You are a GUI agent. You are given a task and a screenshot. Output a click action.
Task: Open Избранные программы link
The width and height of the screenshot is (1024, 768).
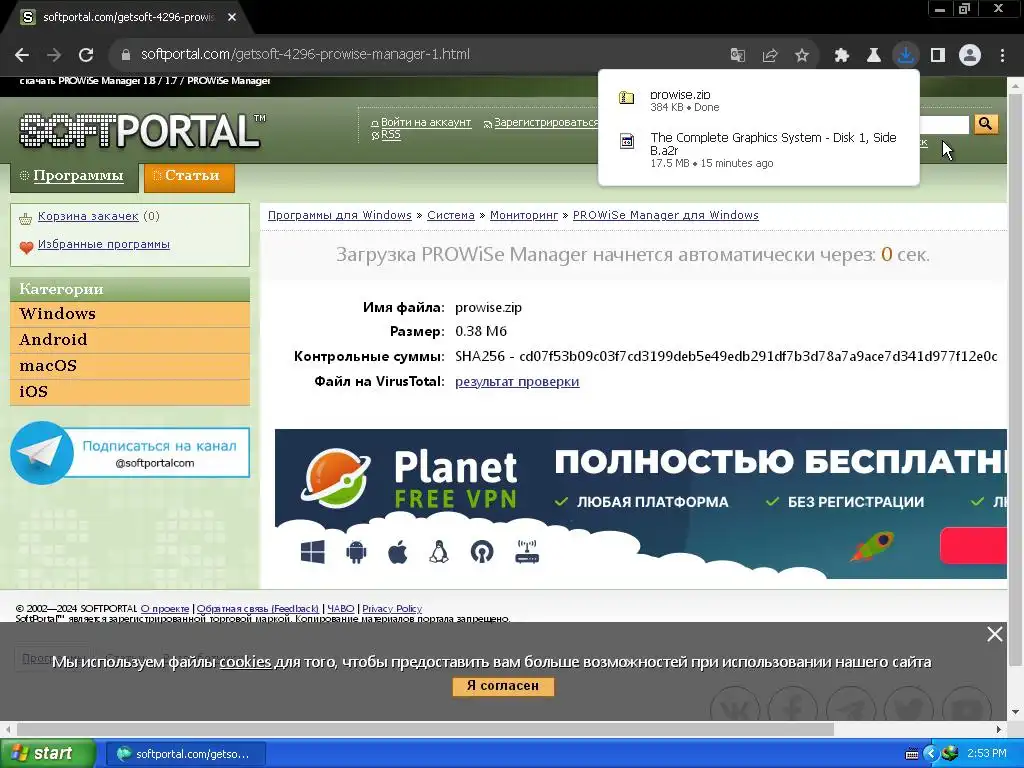tap(104, 244)
